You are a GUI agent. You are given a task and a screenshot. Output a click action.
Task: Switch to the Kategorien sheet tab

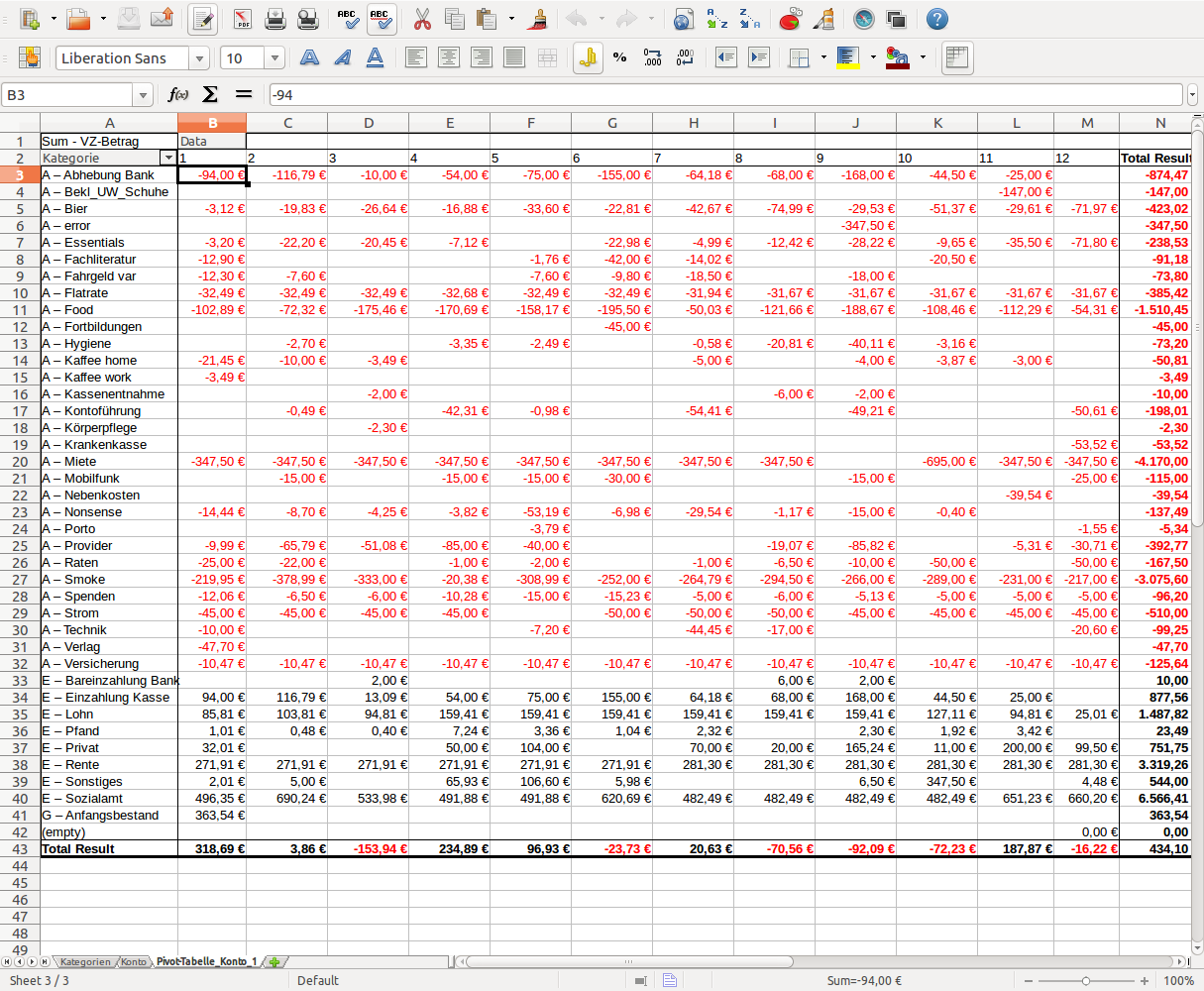click(x=85, y=961)
